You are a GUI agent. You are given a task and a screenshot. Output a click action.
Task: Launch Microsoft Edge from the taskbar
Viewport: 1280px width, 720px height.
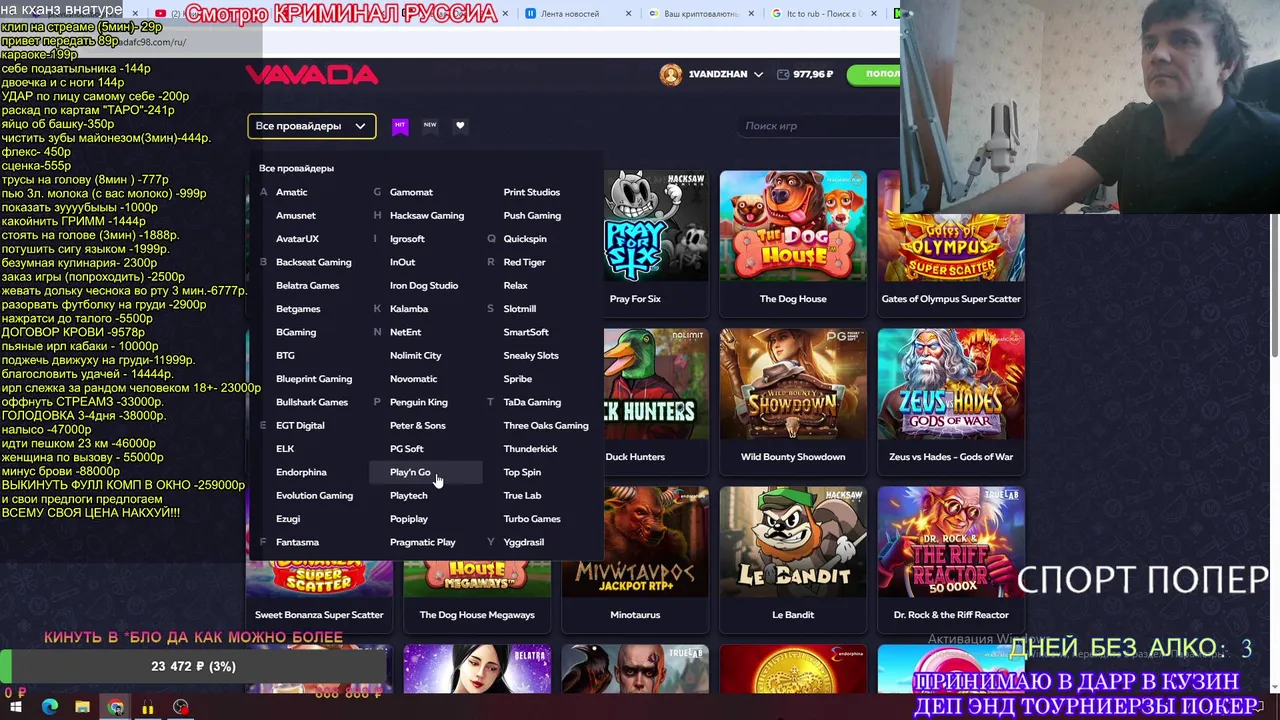tap(50, 707)
